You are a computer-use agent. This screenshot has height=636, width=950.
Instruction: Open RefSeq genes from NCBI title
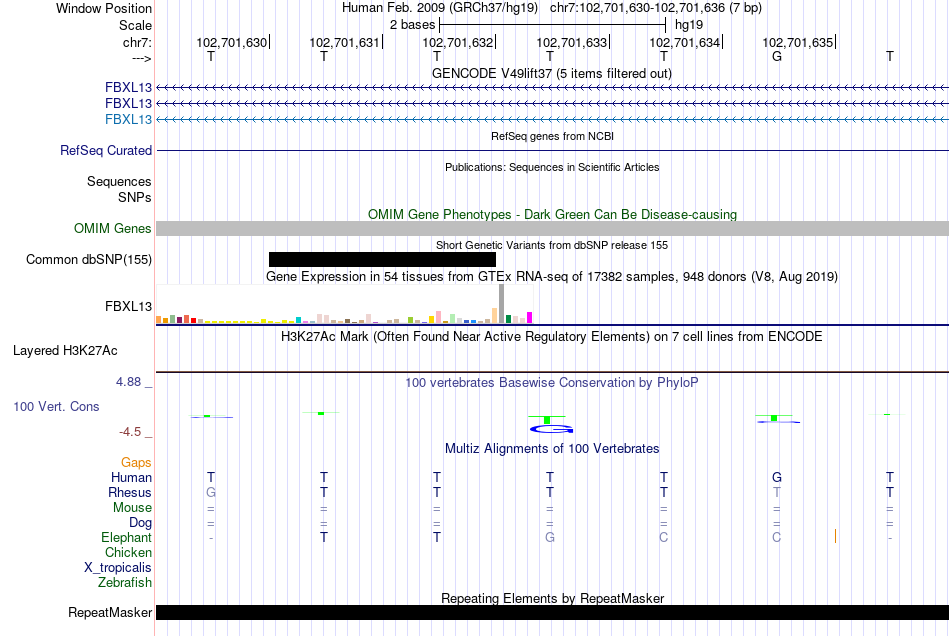(552, 136)
